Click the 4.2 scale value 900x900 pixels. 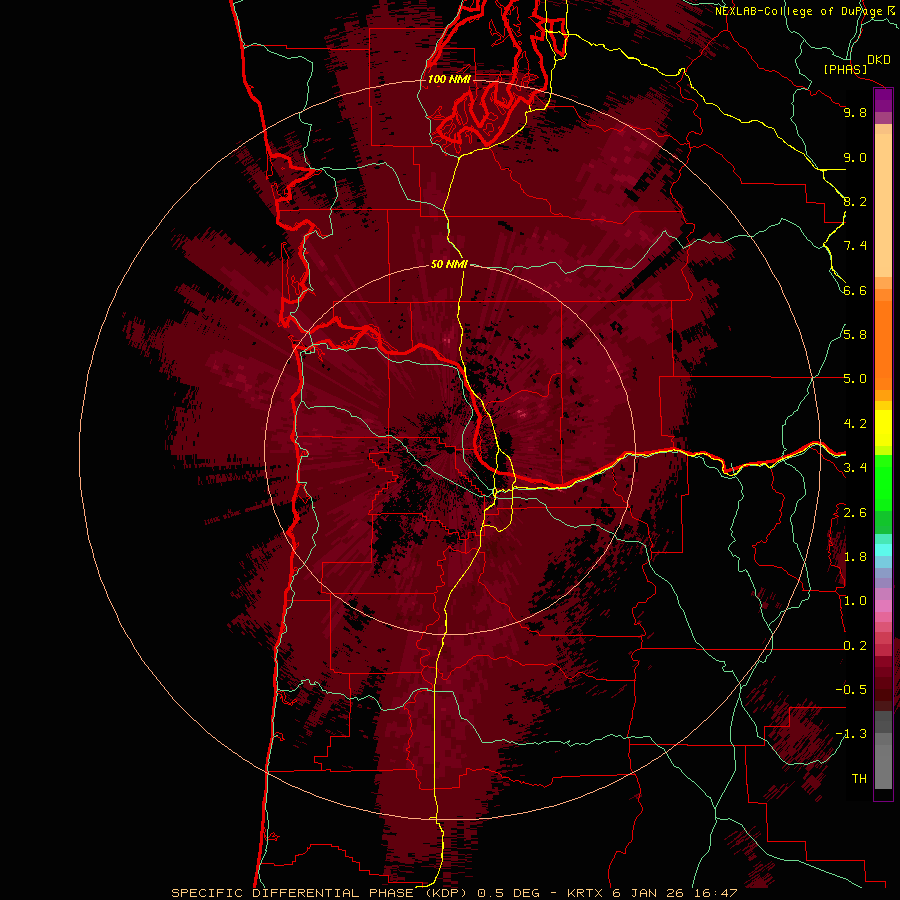(855, 424)
